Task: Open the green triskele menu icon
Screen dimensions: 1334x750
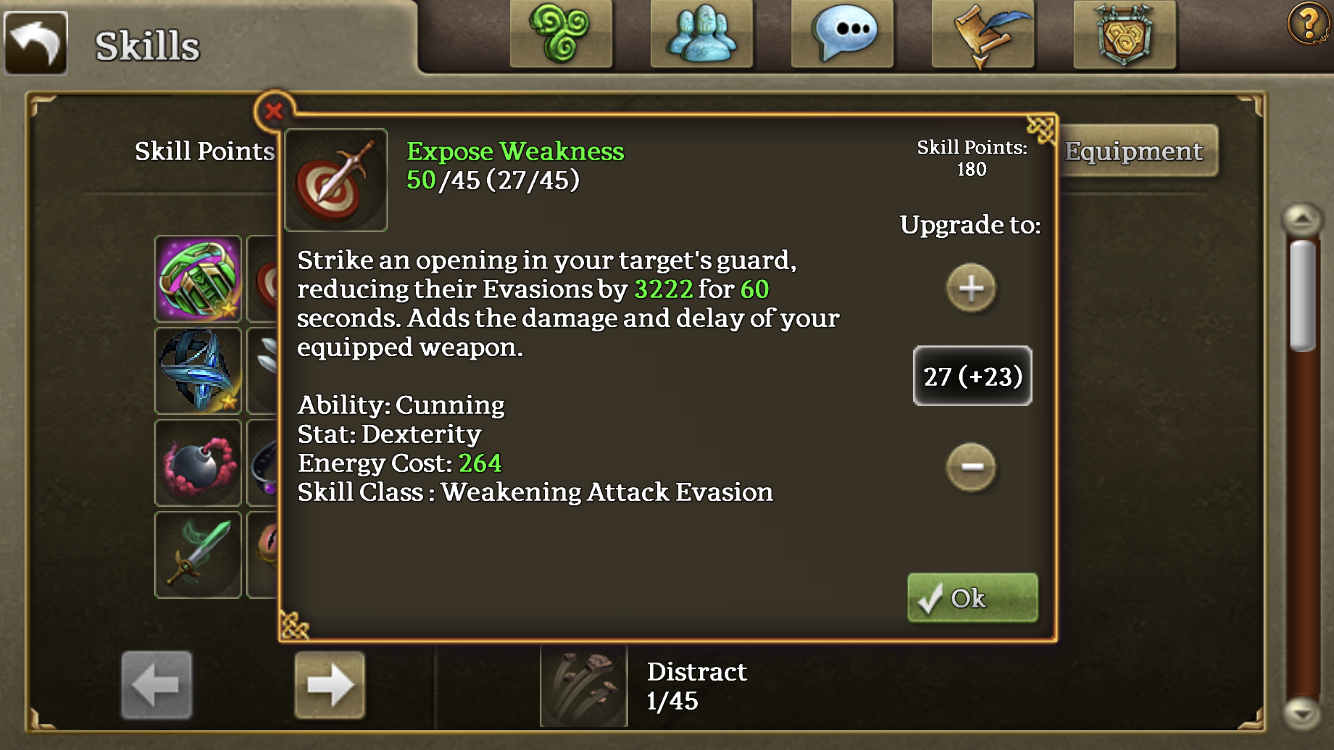Action: click(561, 34)
